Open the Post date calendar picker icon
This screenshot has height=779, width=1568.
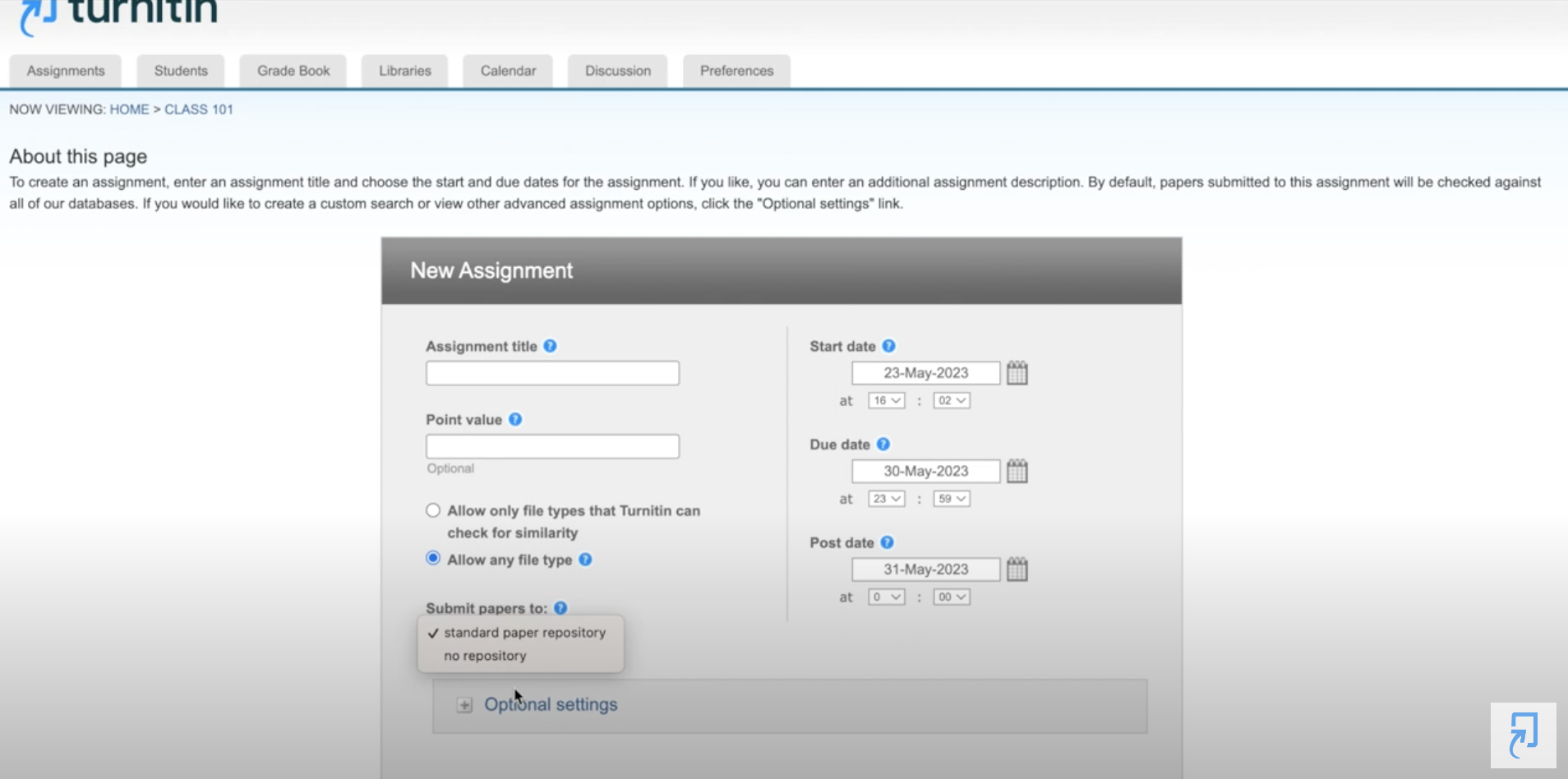tap(1017, 569)
